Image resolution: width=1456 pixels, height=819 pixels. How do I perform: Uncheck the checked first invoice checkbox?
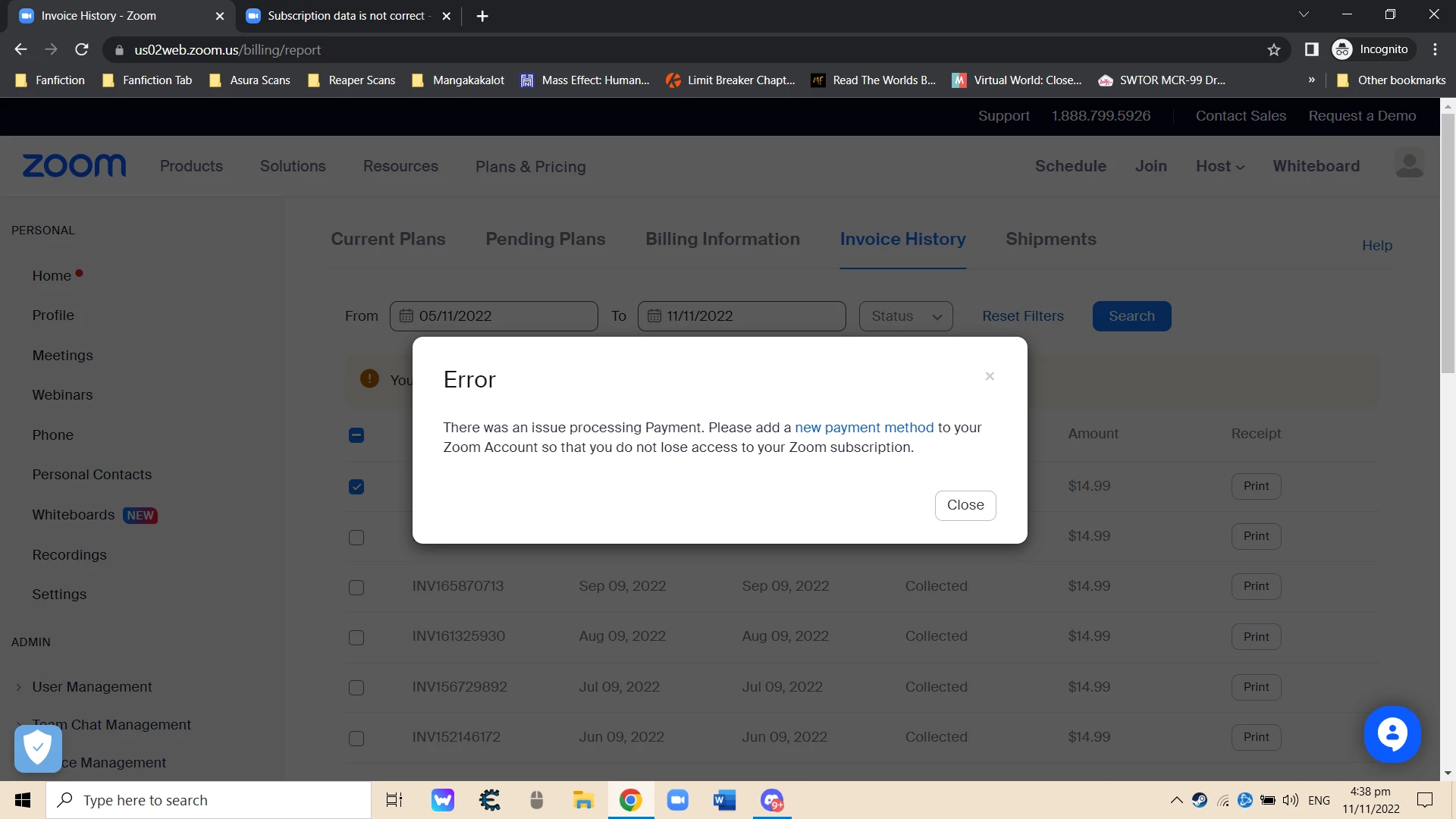356,487
